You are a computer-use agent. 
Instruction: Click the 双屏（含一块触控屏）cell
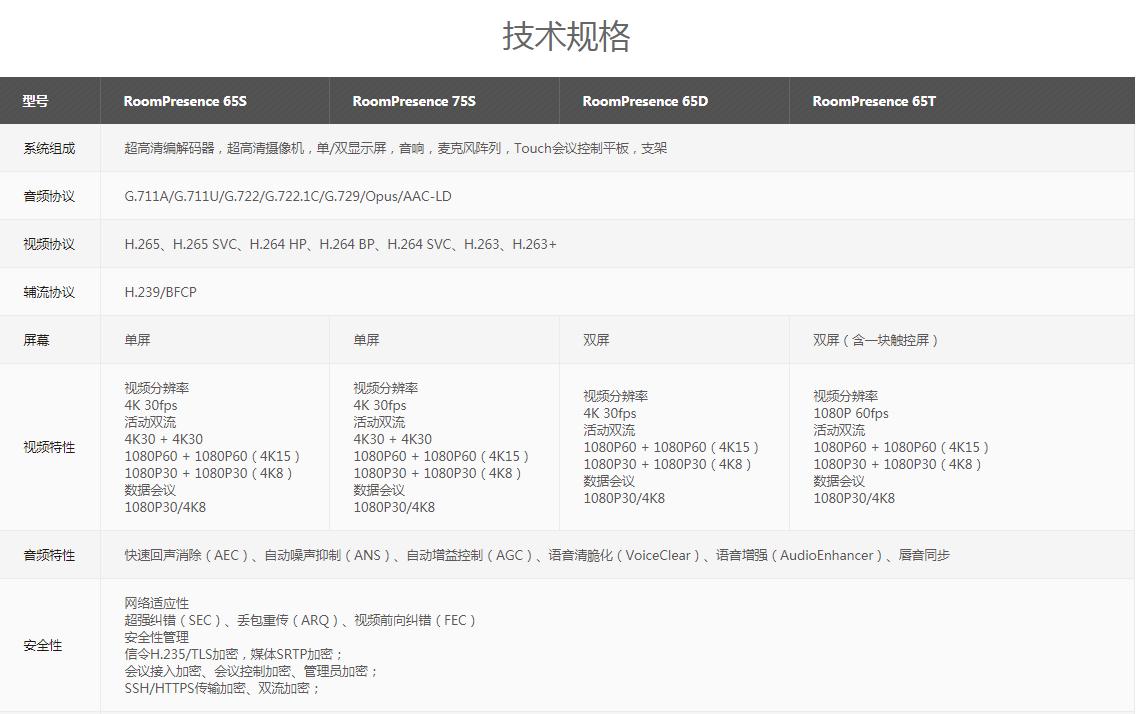(x=876, y=341)
